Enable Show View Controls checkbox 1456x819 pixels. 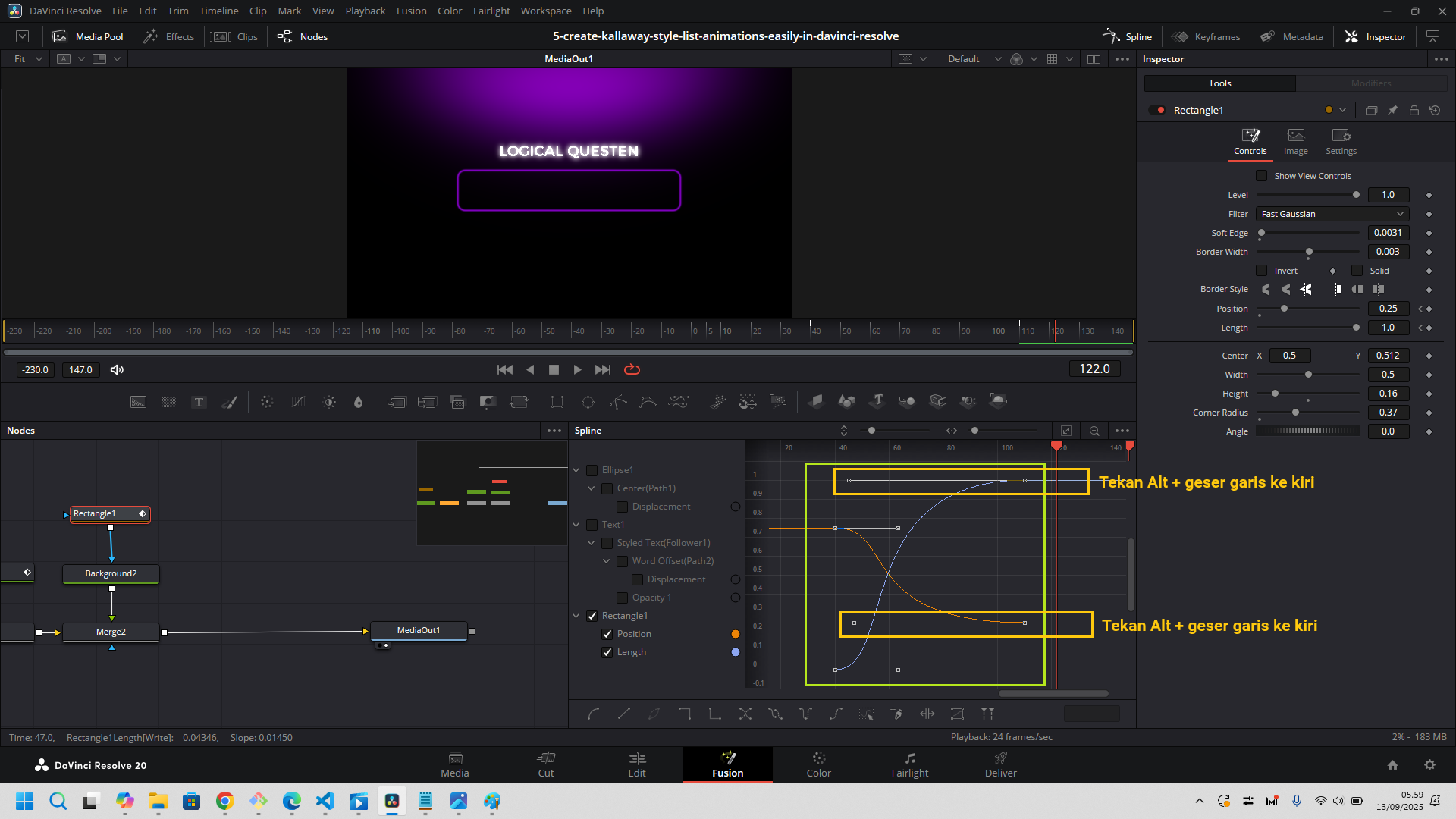tap(1262, 176)
